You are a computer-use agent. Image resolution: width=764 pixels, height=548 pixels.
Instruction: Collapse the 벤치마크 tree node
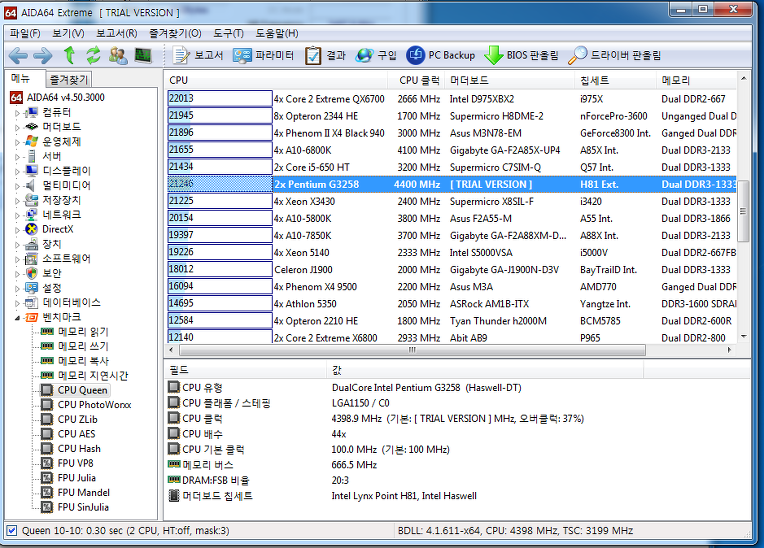coord(17,318)
